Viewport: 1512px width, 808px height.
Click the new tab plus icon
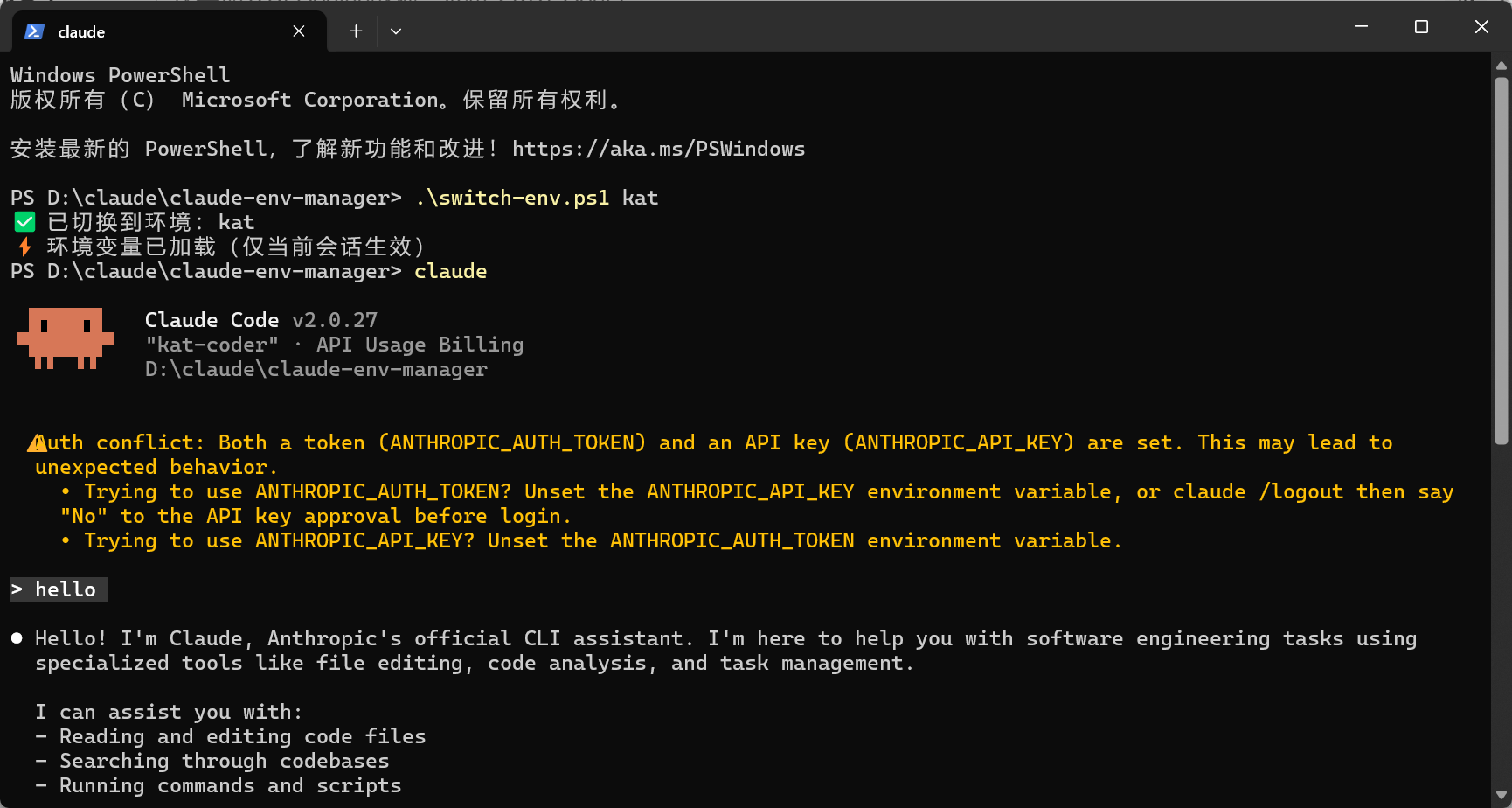355,31
